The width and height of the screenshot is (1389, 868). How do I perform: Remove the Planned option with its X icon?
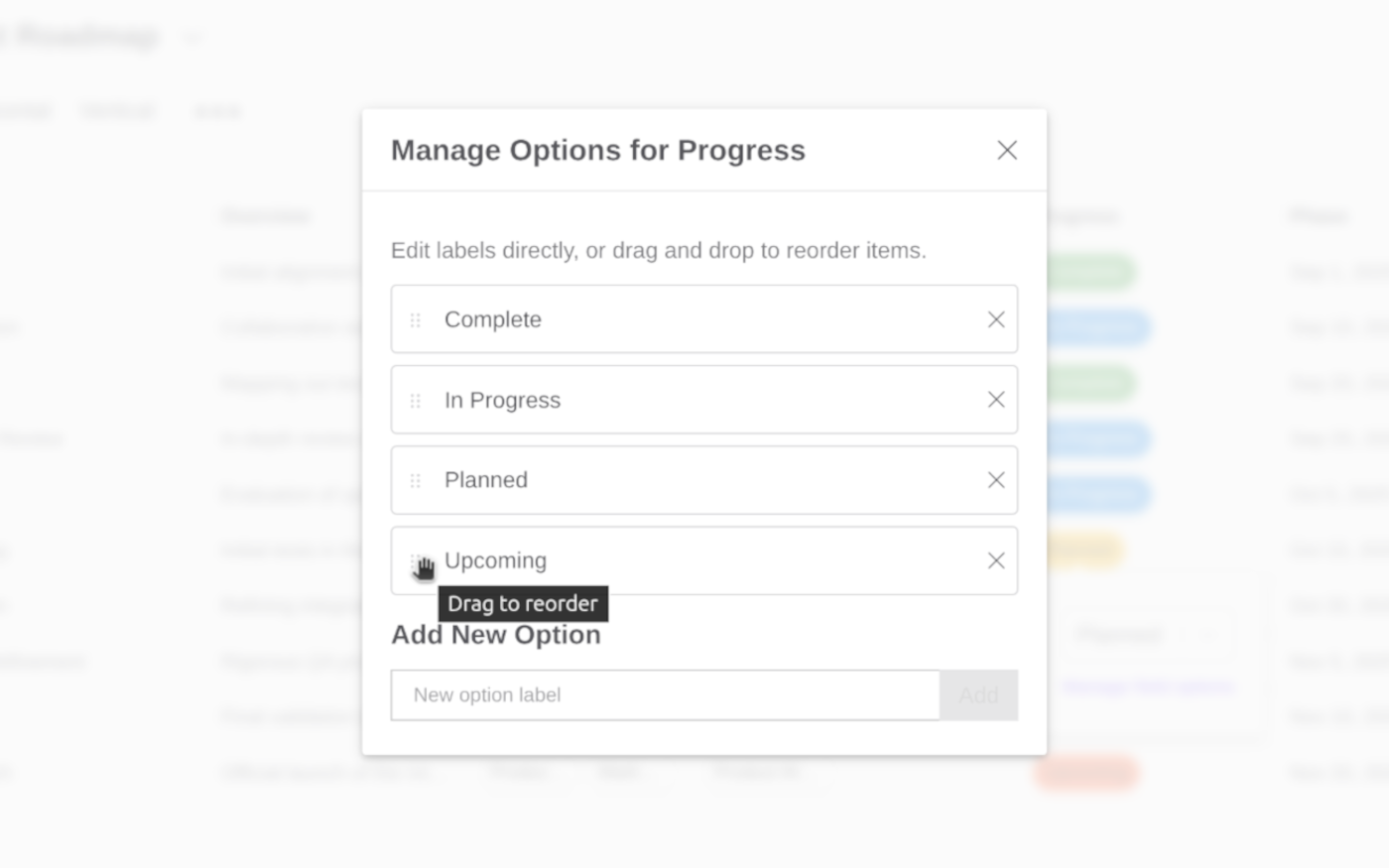coord(996,480)
